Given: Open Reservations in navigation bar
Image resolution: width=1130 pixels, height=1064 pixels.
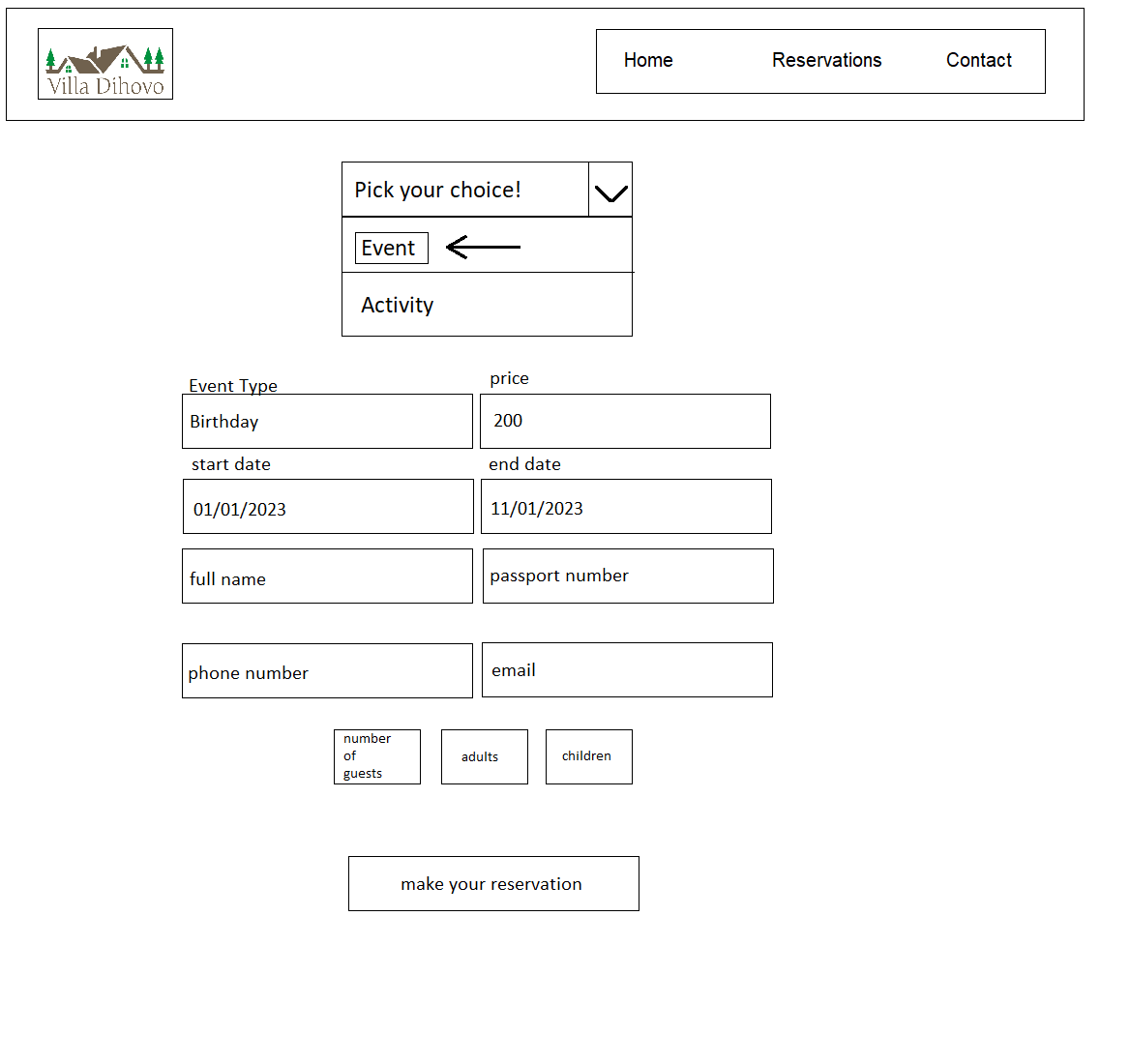Looking at the screenshot, I should pyautogui.click(x=826, y=61).
